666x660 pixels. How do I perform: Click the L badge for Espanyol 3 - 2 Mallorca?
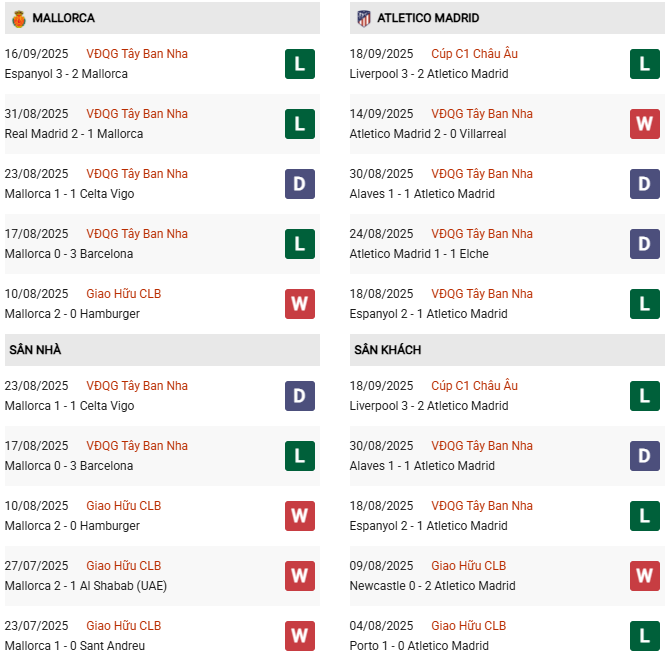300,64
